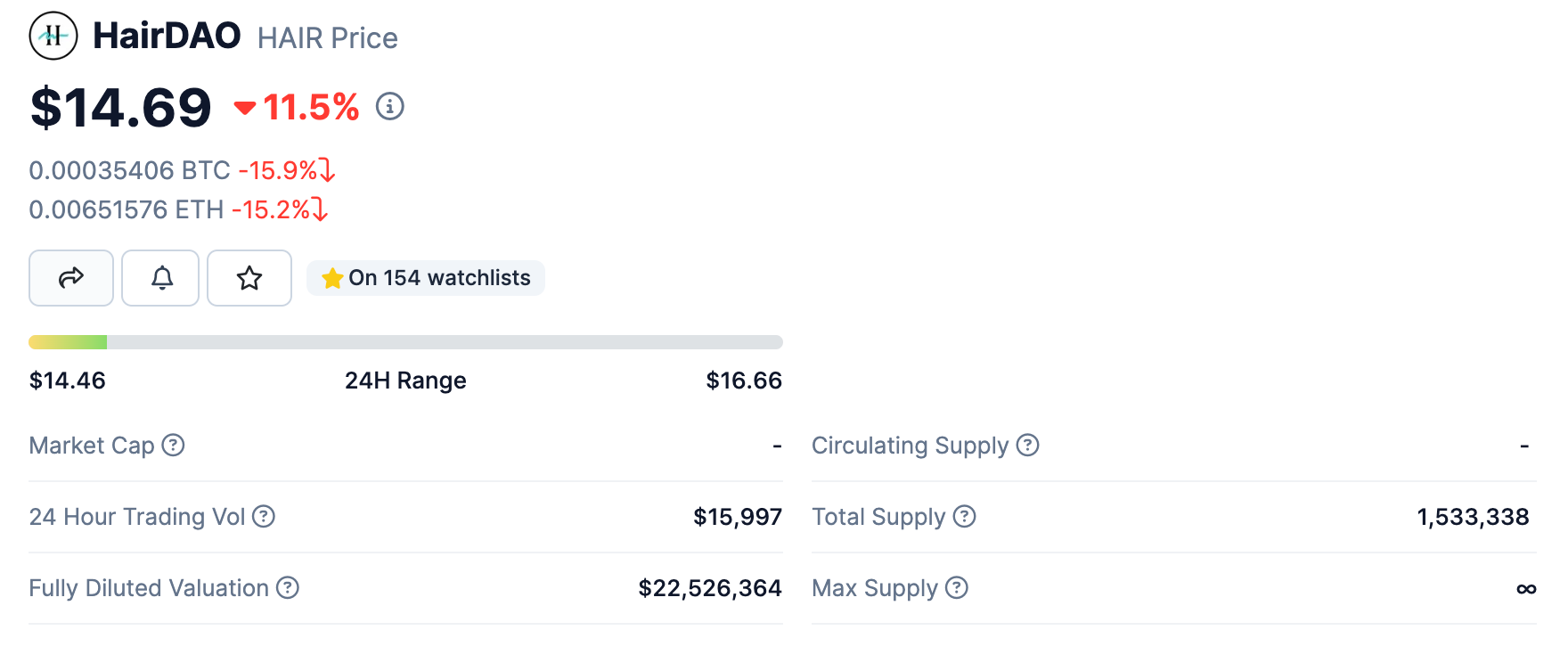Click the On 154 watchlists badge
This screenshot has height=663, width=1568.
point(426,278)
